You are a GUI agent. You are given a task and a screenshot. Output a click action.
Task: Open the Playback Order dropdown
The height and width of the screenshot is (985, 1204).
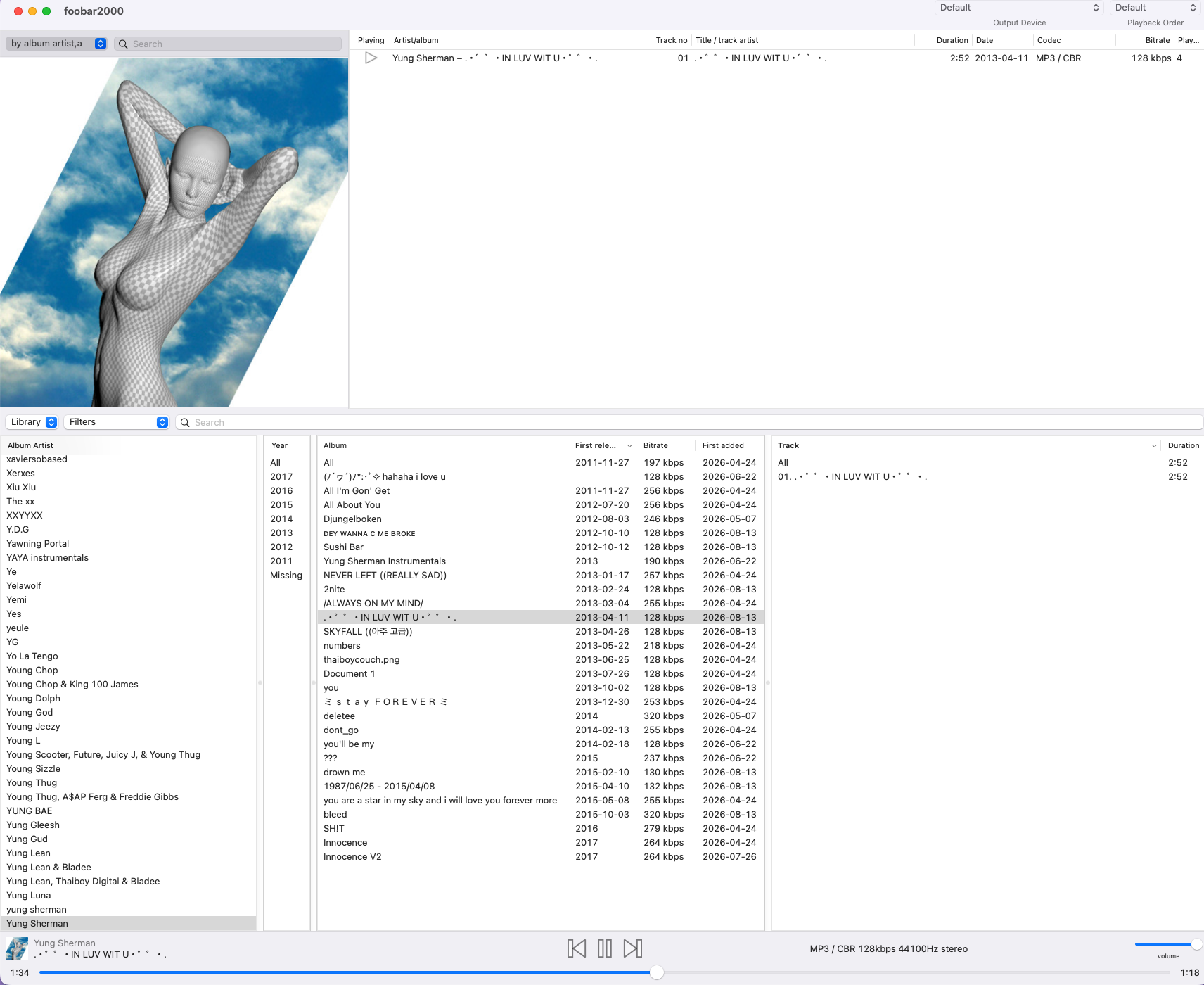(1155, 8)
